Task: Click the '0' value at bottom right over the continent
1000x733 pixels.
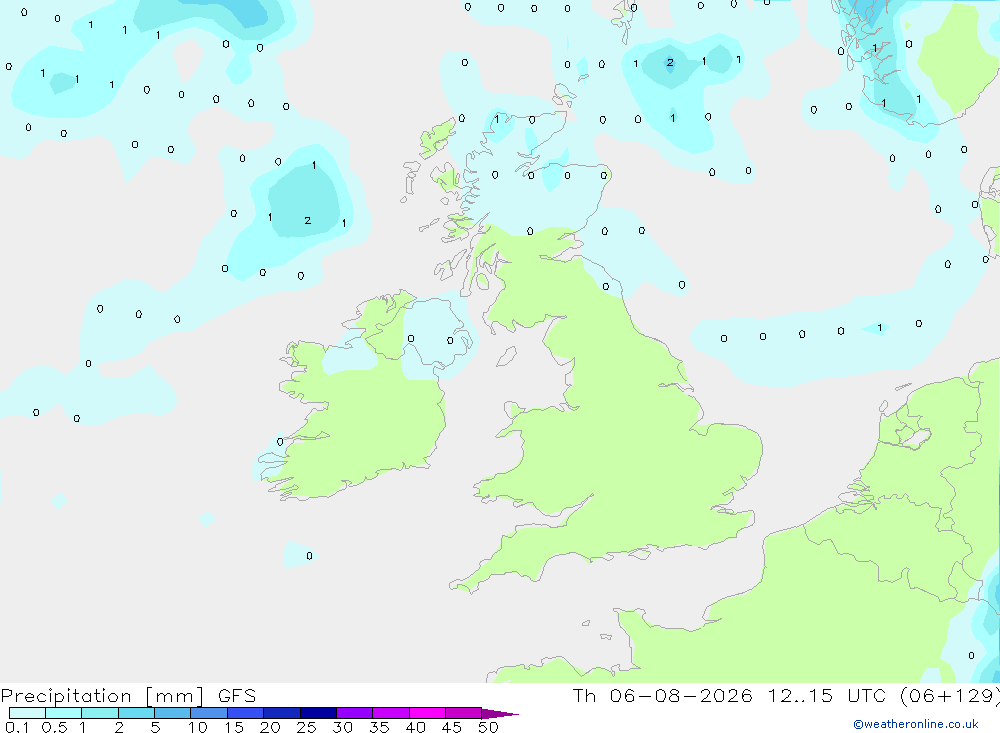Action: click(971, 655)
